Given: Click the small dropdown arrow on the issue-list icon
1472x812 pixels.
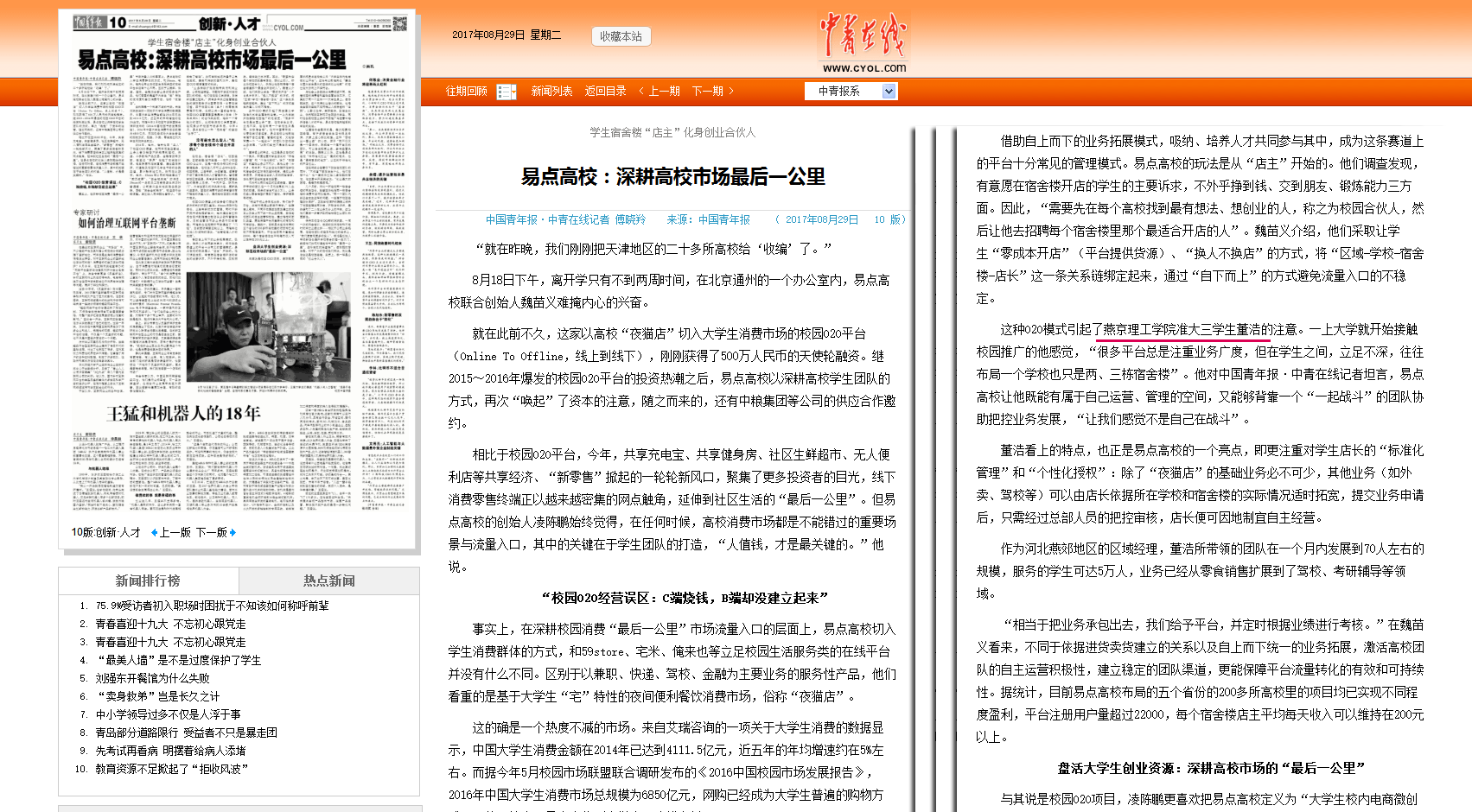Looking at the screenshot, I should click(513, 93).
